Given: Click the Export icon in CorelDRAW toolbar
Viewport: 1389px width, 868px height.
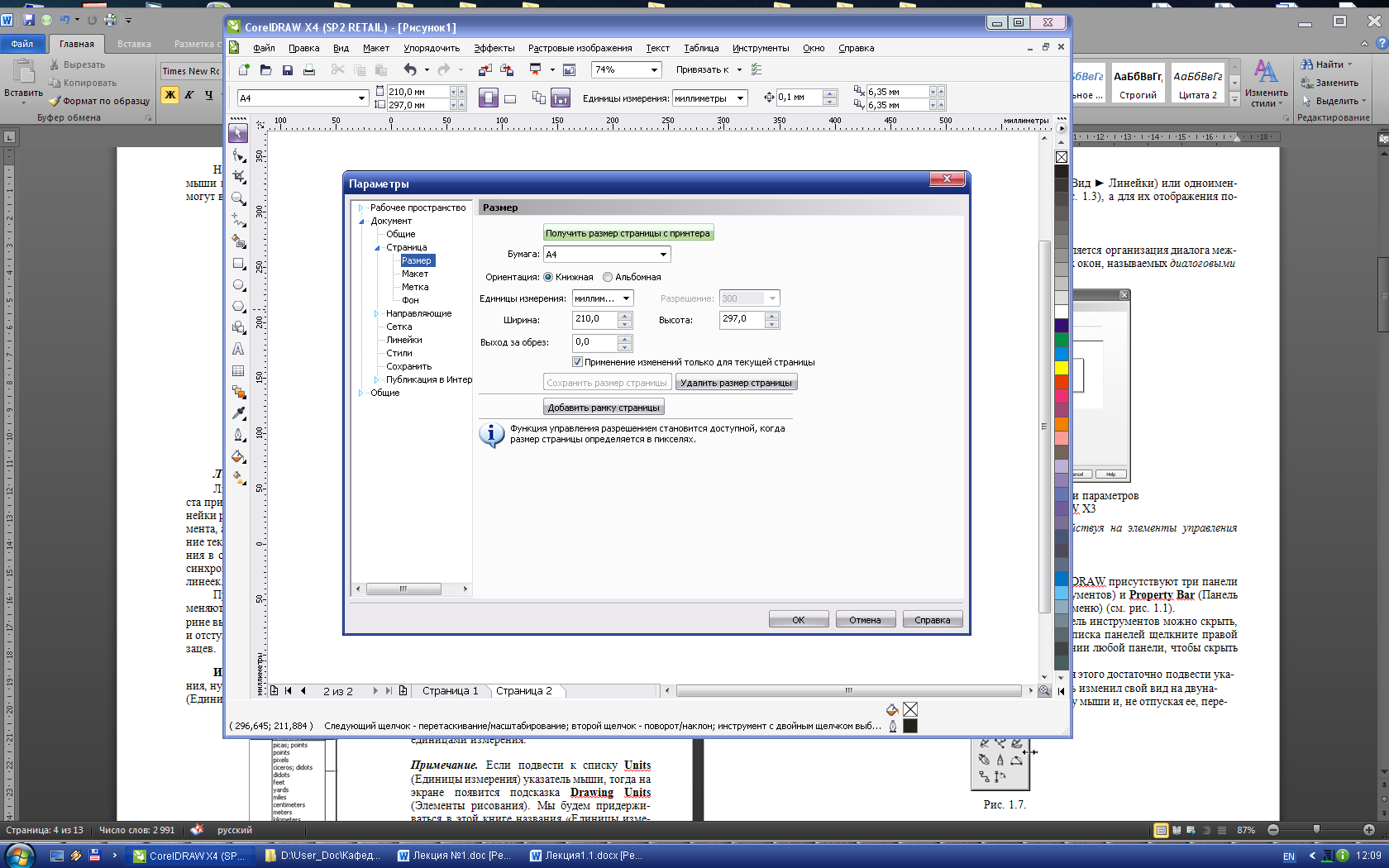Looking at the screenshot, I should (x=507, y=70).
